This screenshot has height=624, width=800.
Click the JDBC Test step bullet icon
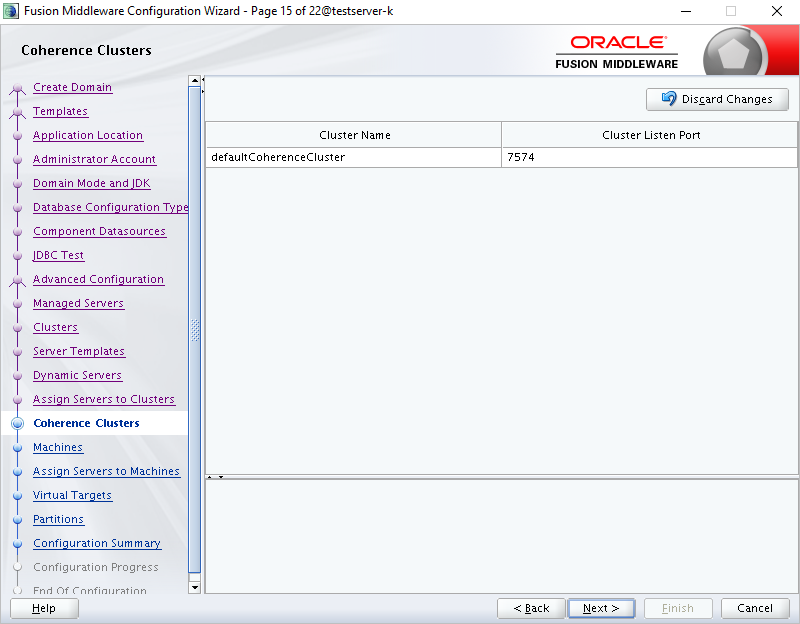(17, 256)
